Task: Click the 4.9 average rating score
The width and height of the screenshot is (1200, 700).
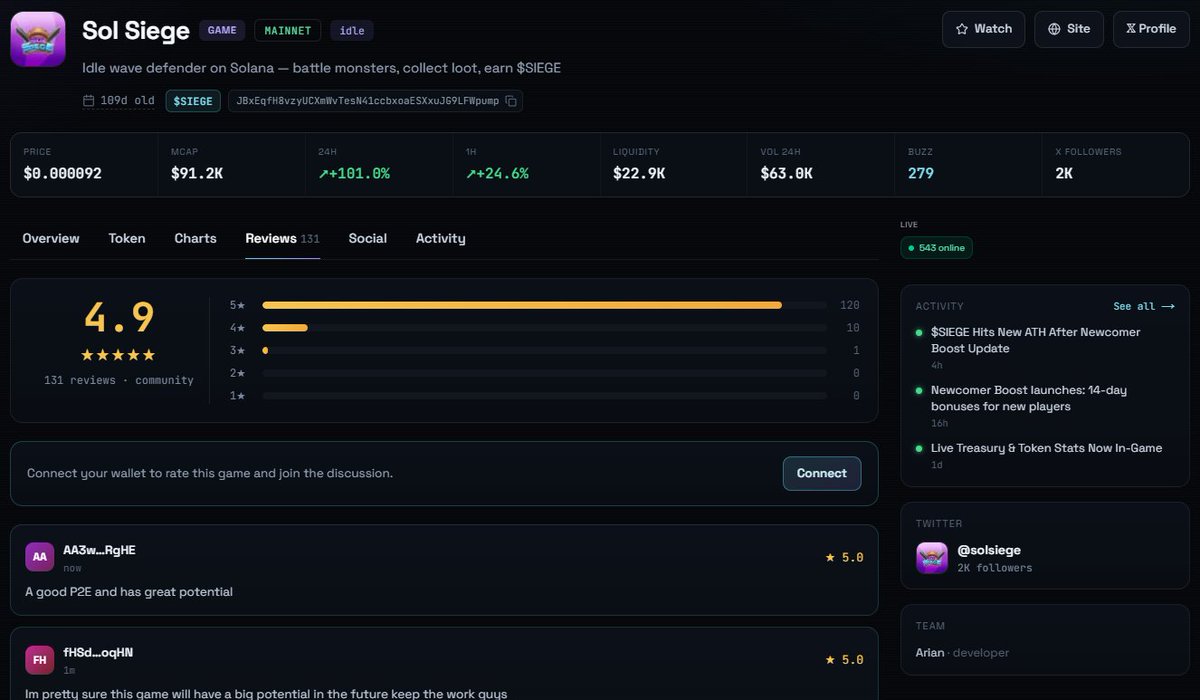Action: pyautogui.click(x=119, y=317)
